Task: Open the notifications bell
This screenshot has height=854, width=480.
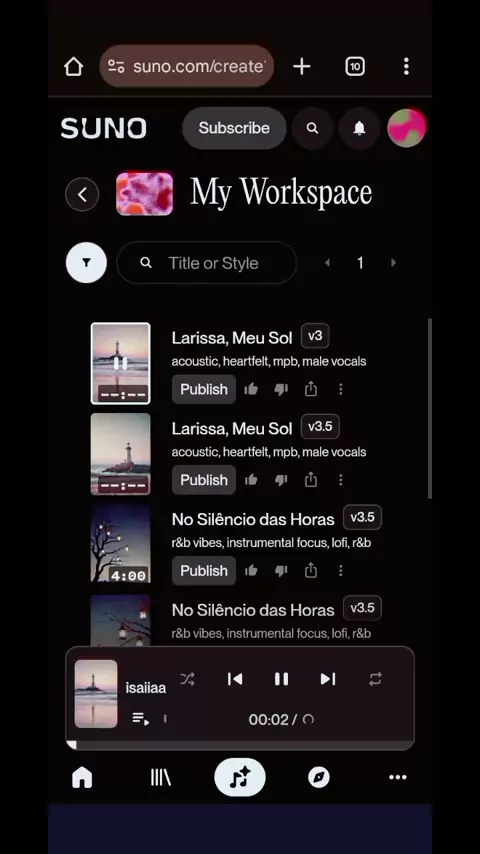Action: (x=359, y=128)
